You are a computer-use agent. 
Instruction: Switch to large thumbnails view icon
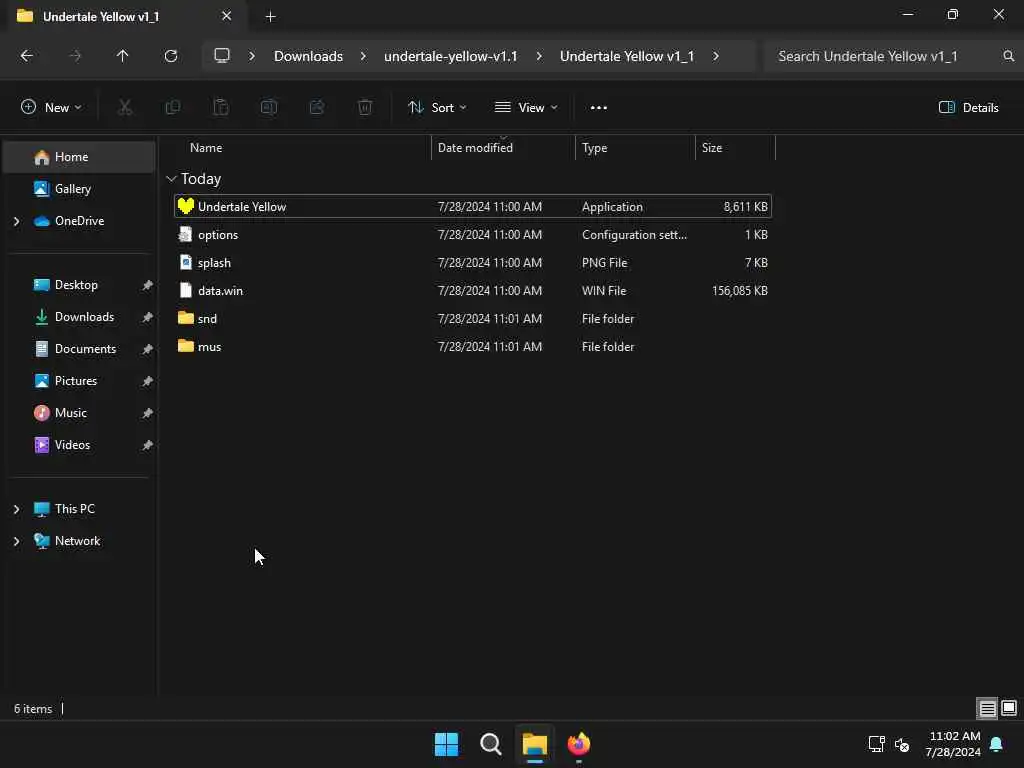pyautogui.click(x=1009, y=709)
